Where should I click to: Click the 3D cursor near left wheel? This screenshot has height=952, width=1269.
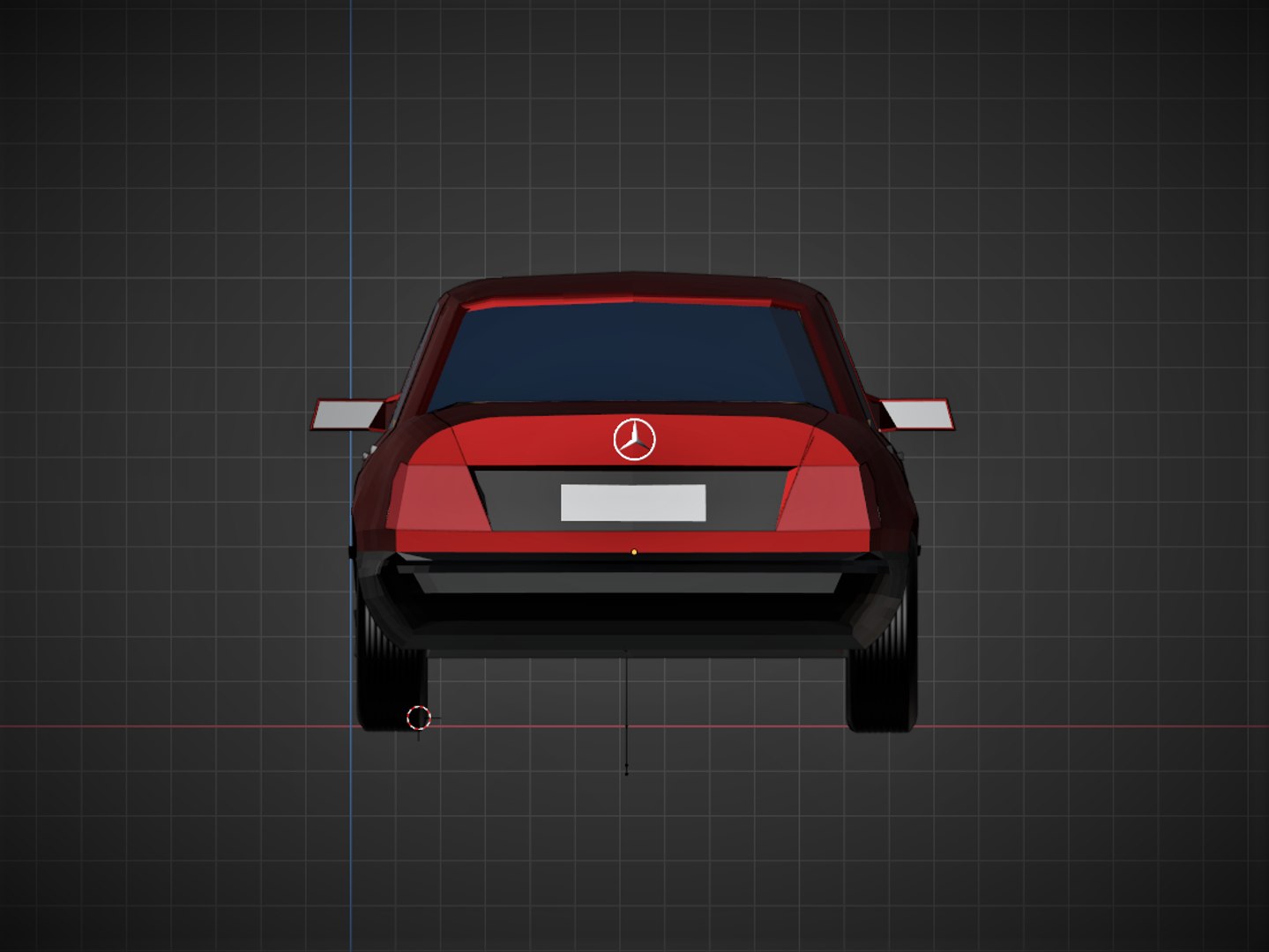coord(419,718)
